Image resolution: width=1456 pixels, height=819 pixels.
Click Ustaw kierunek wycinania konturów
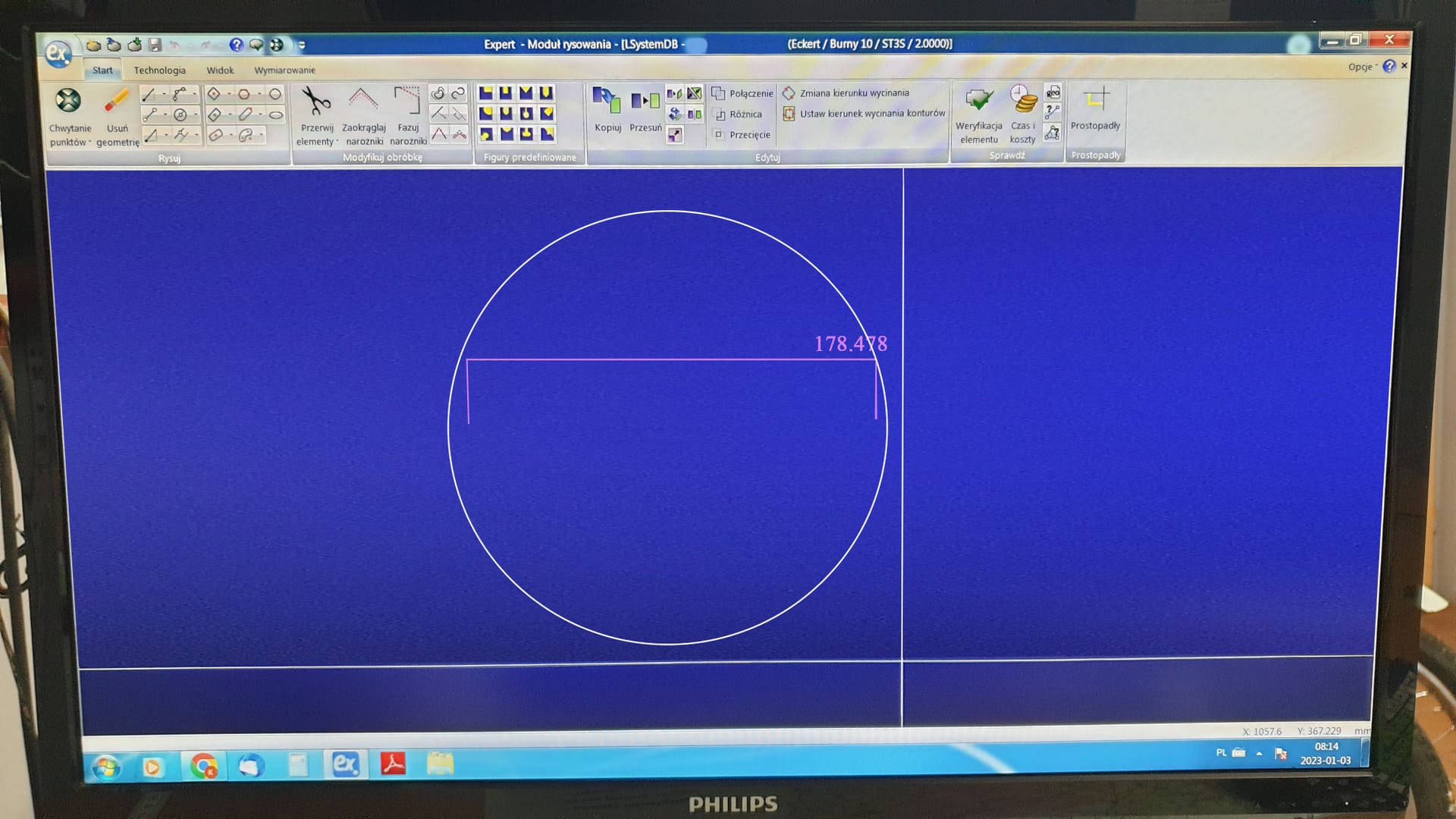[x=871, y=114]
